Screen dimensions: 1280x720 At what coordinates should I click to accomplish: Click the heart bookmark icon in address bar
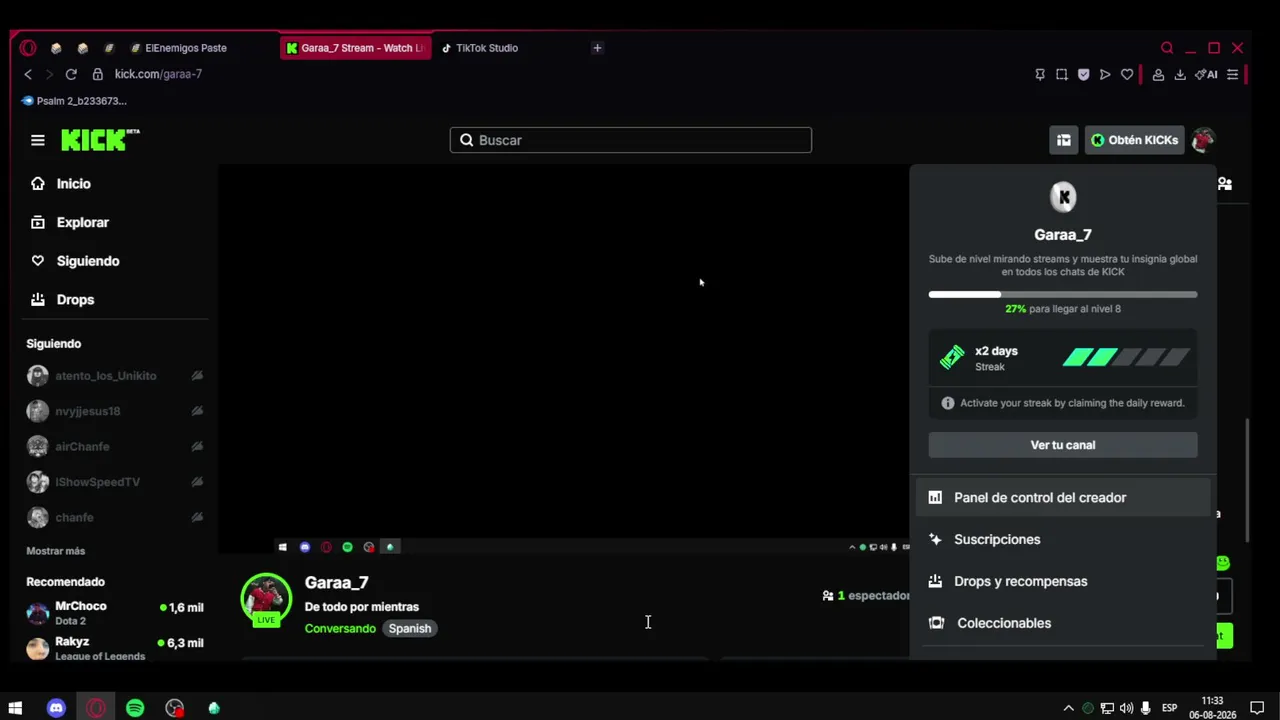click(1127, 74)
